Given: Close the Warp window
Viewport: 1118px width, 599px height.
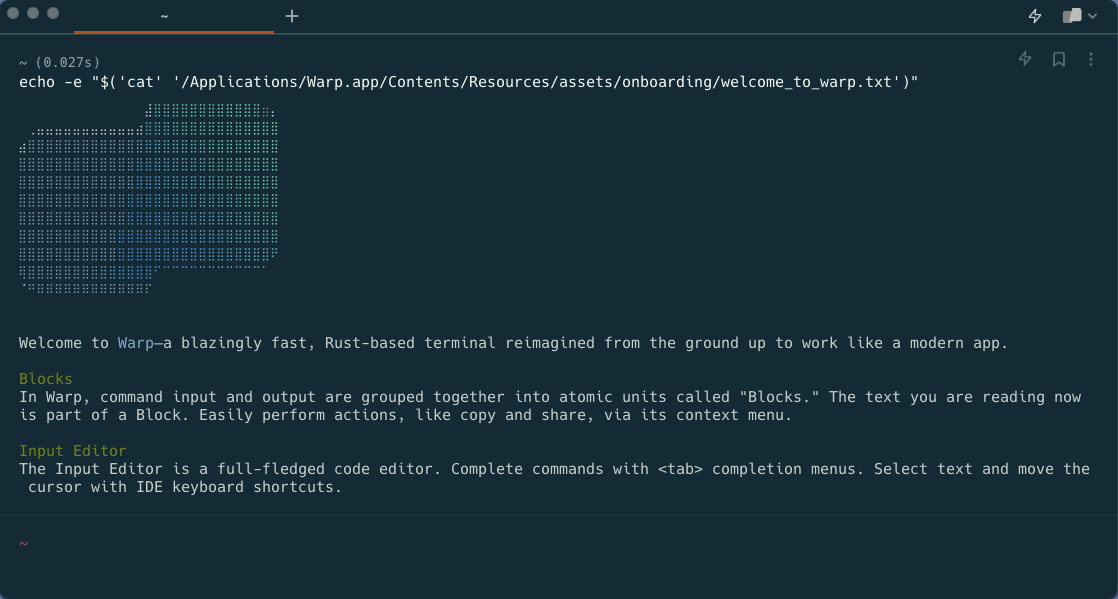Looking at the screenshot, I should point(13,14).
